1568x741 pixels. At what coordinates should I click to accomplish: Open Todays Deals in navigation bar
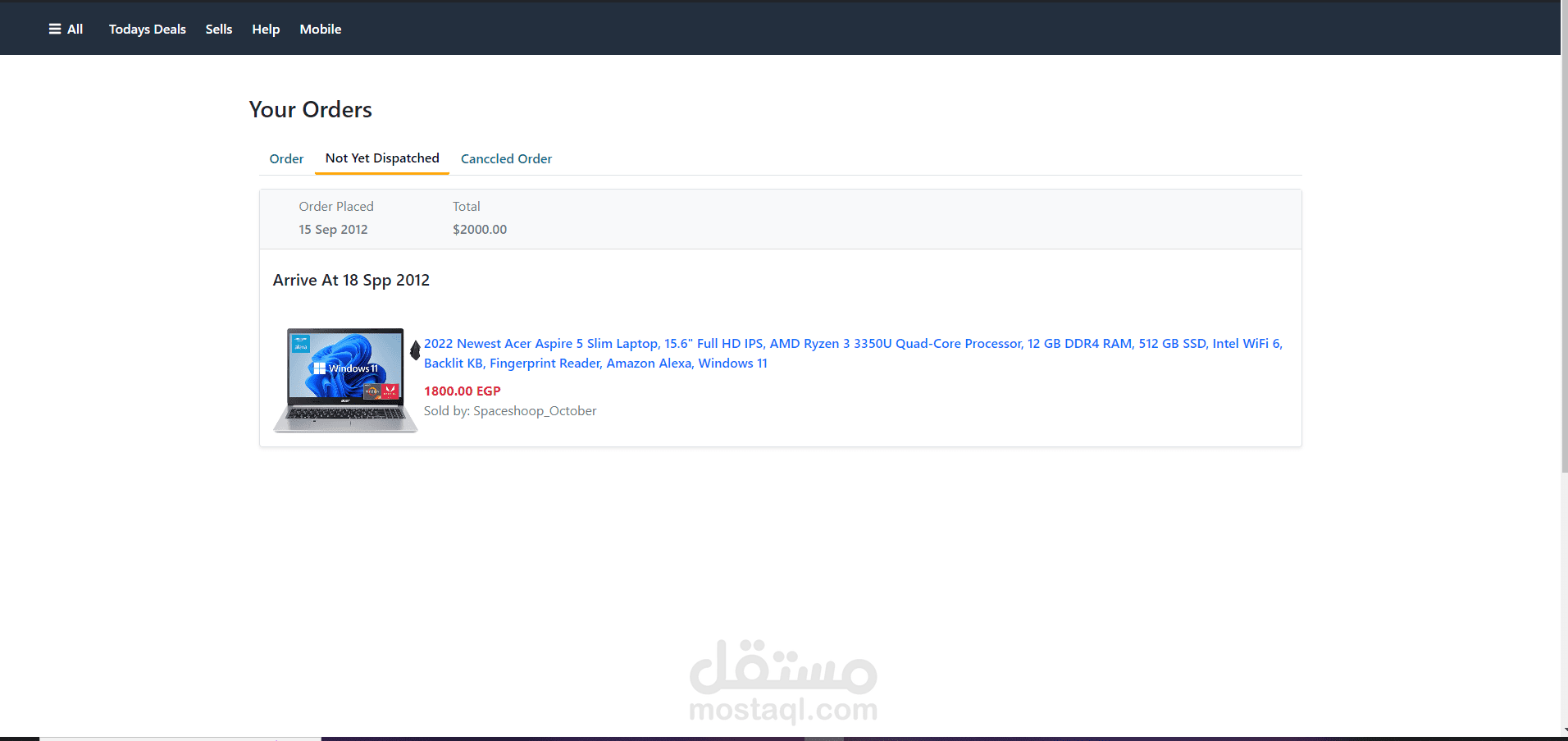pyautogui.click(x=148, y=29)
